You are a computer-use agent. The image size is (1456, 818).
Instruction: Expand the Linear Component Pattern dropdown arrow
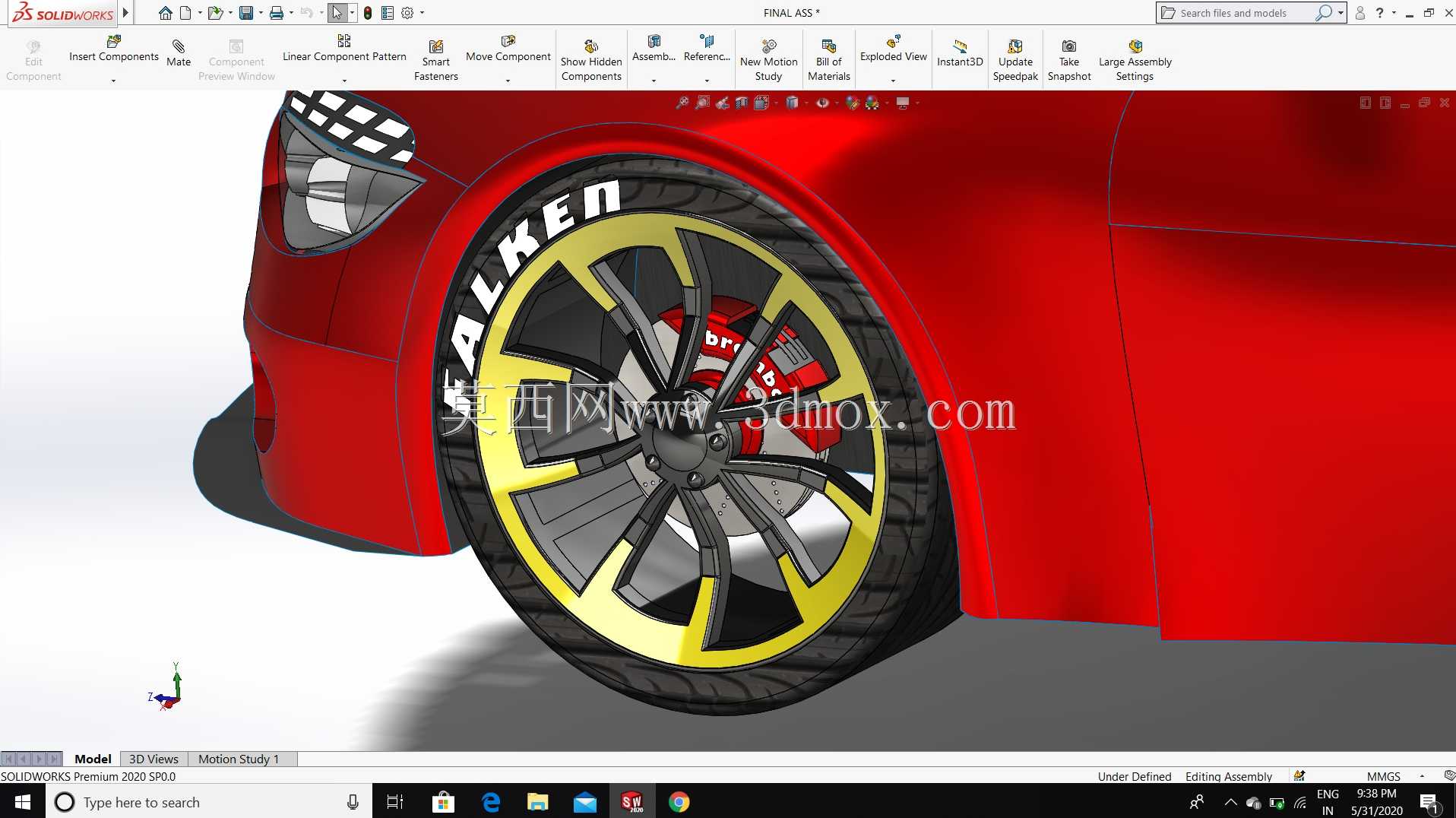tap(344, 80)
